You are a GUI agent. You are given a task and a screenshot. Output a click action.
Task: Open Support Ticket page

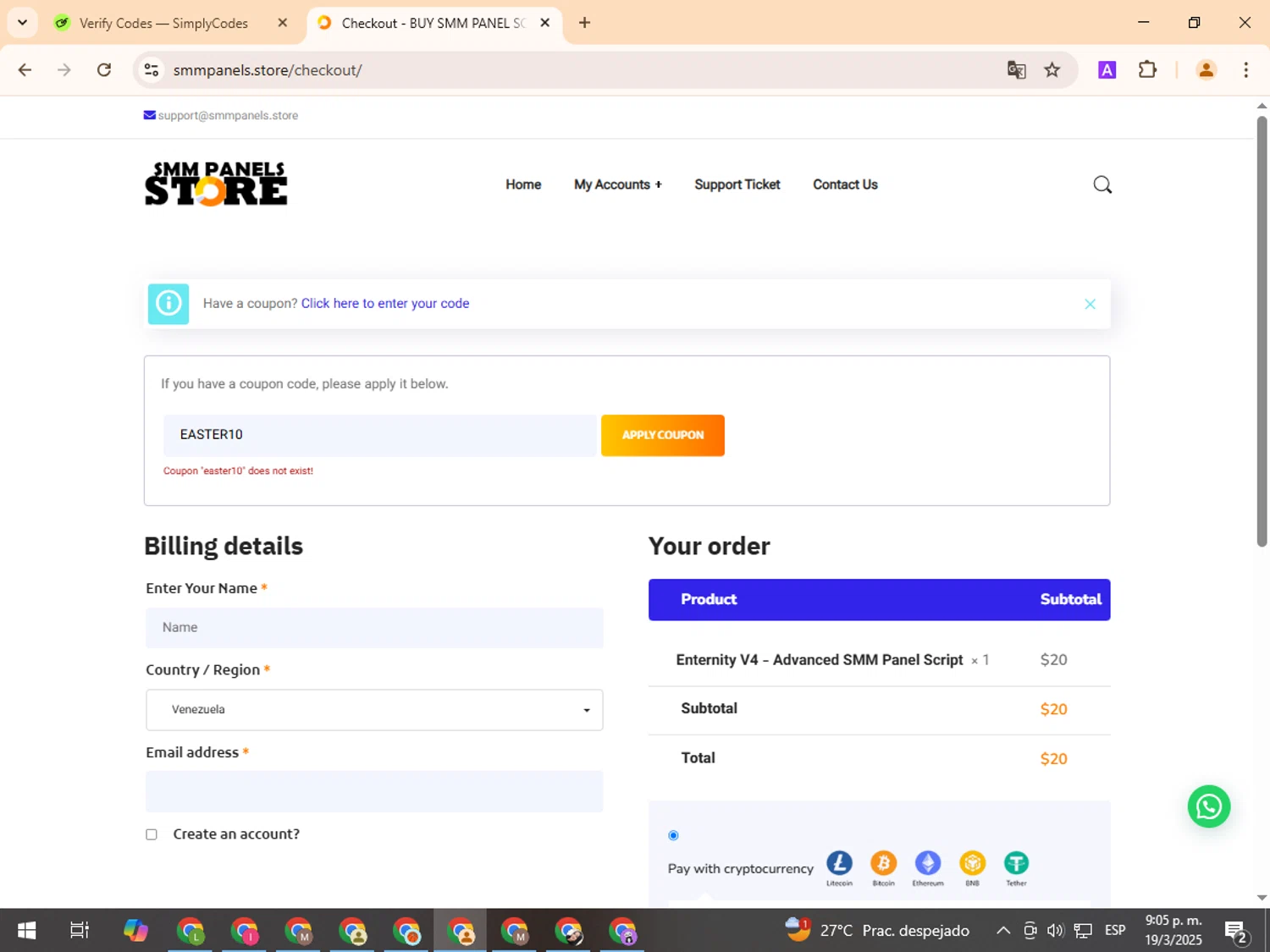click(x=737, y=184)
